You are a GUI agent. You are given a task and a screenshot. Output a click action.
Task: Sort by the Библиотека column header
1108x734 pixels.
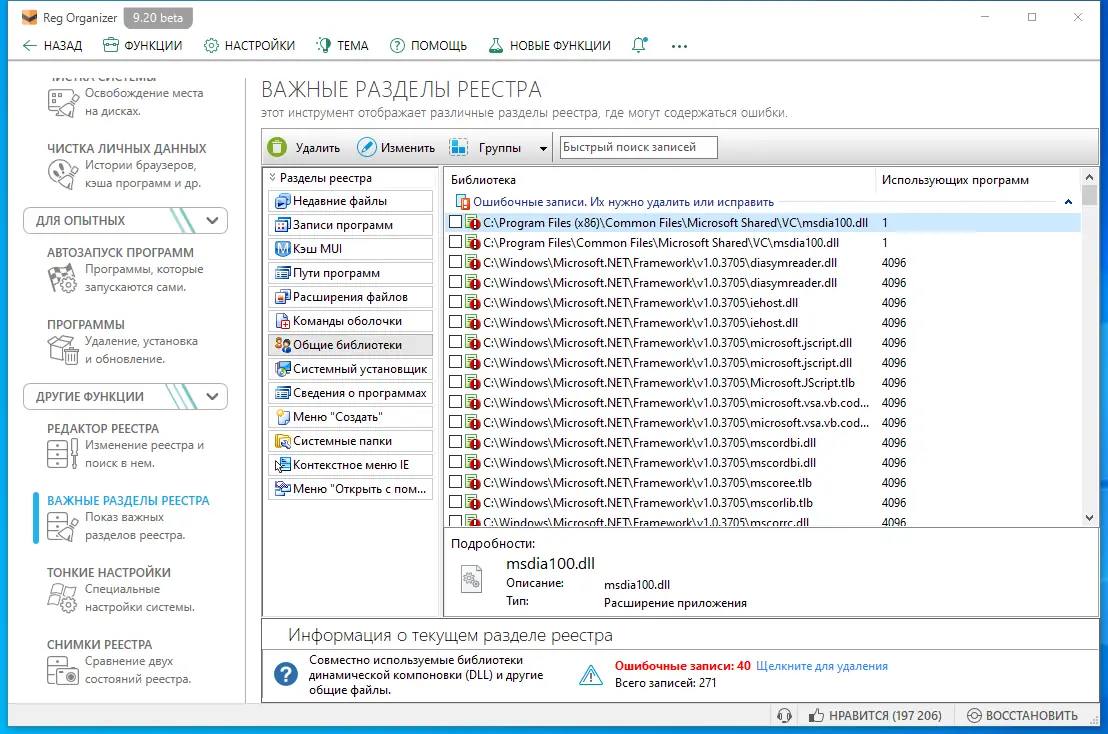[659, 179]
